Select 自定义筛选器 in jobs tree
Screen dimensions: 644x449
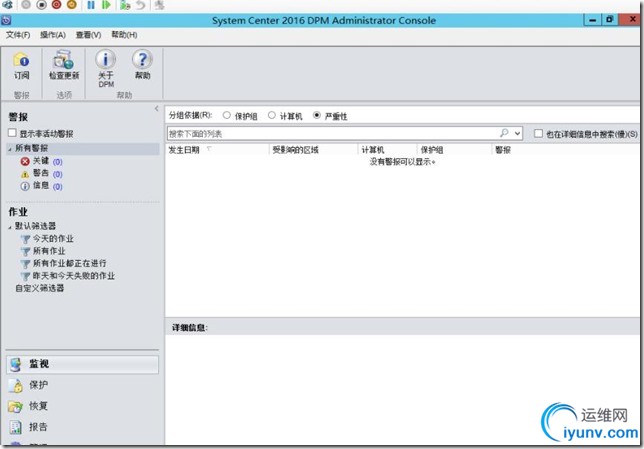coord(40,288)
